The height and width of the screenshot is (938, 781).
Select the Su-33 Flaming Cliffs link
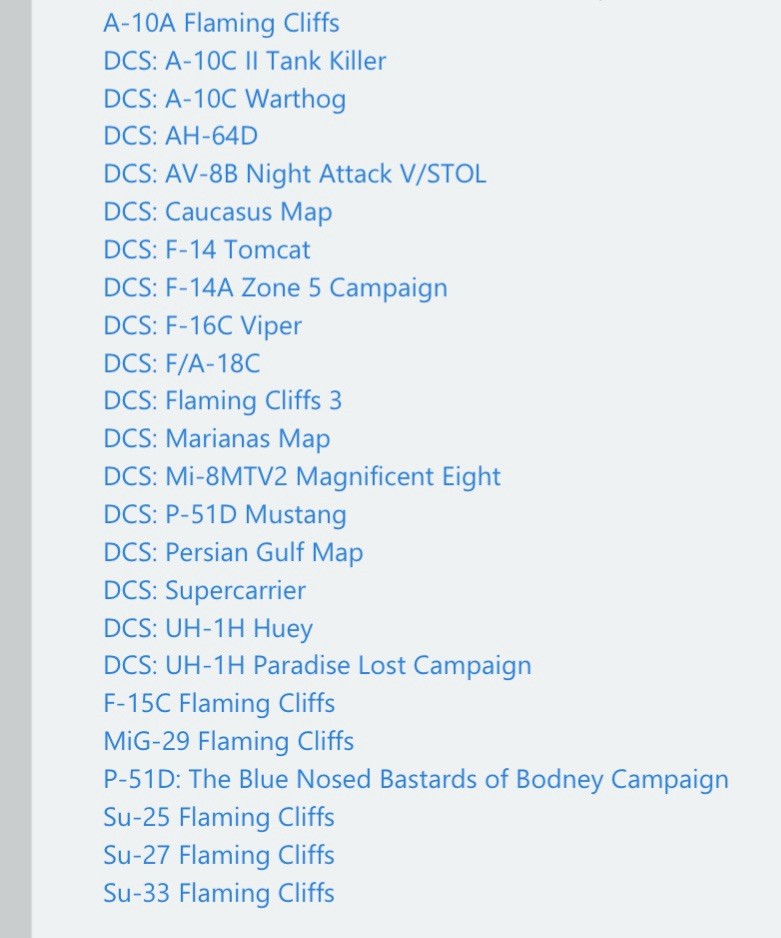coord(218,893)
